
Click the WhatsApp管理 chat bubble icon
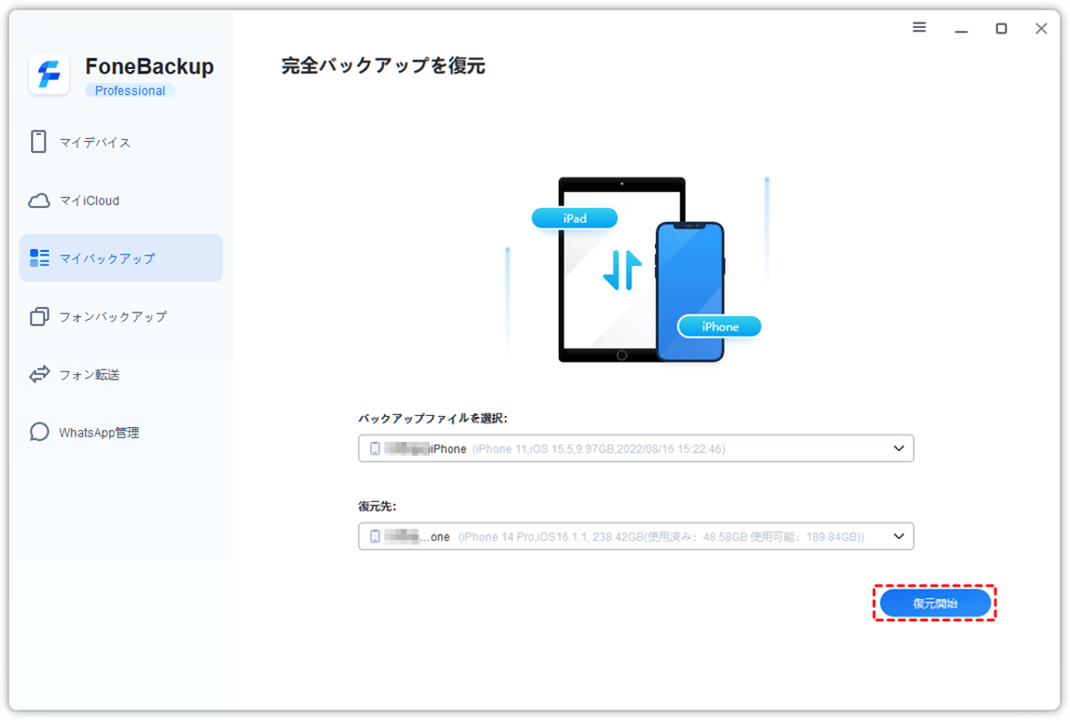tap(39, 432)
